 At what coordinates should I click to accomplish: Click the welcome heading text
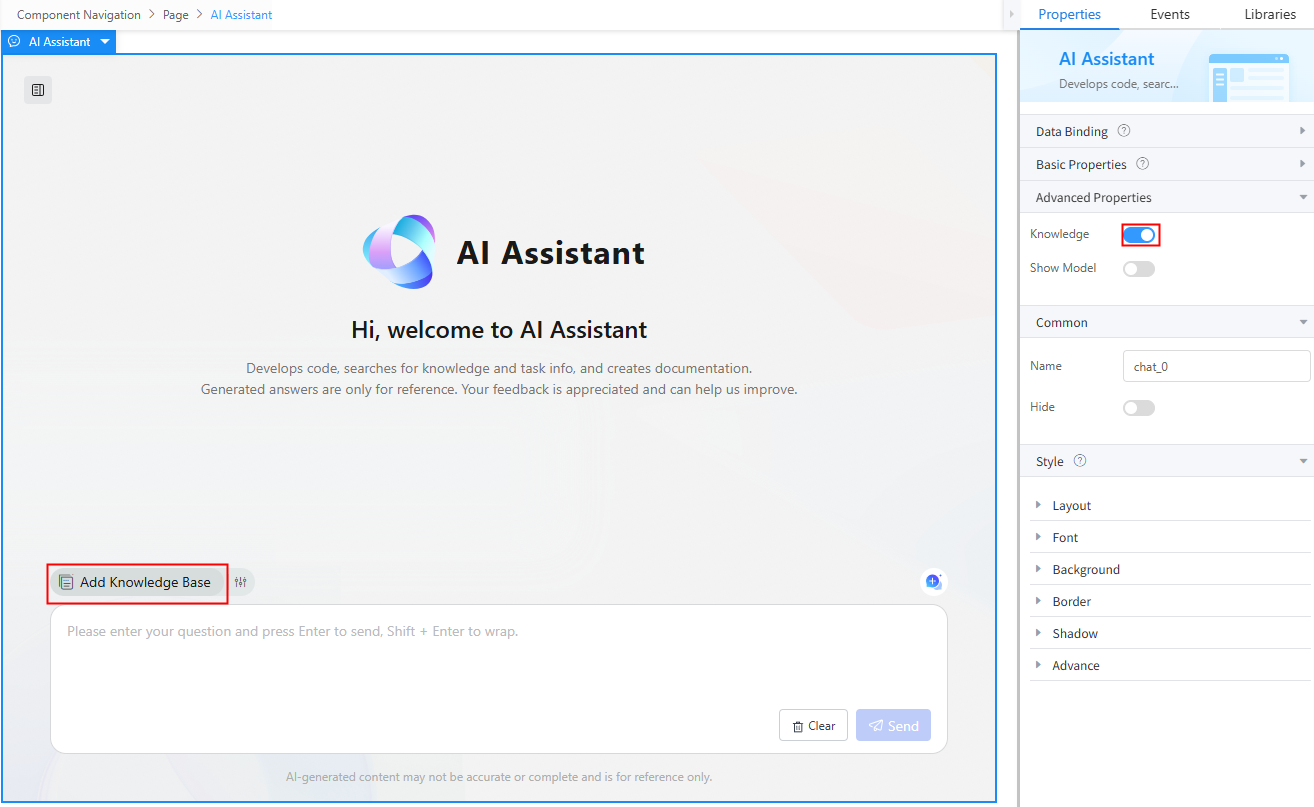(499, 329)
